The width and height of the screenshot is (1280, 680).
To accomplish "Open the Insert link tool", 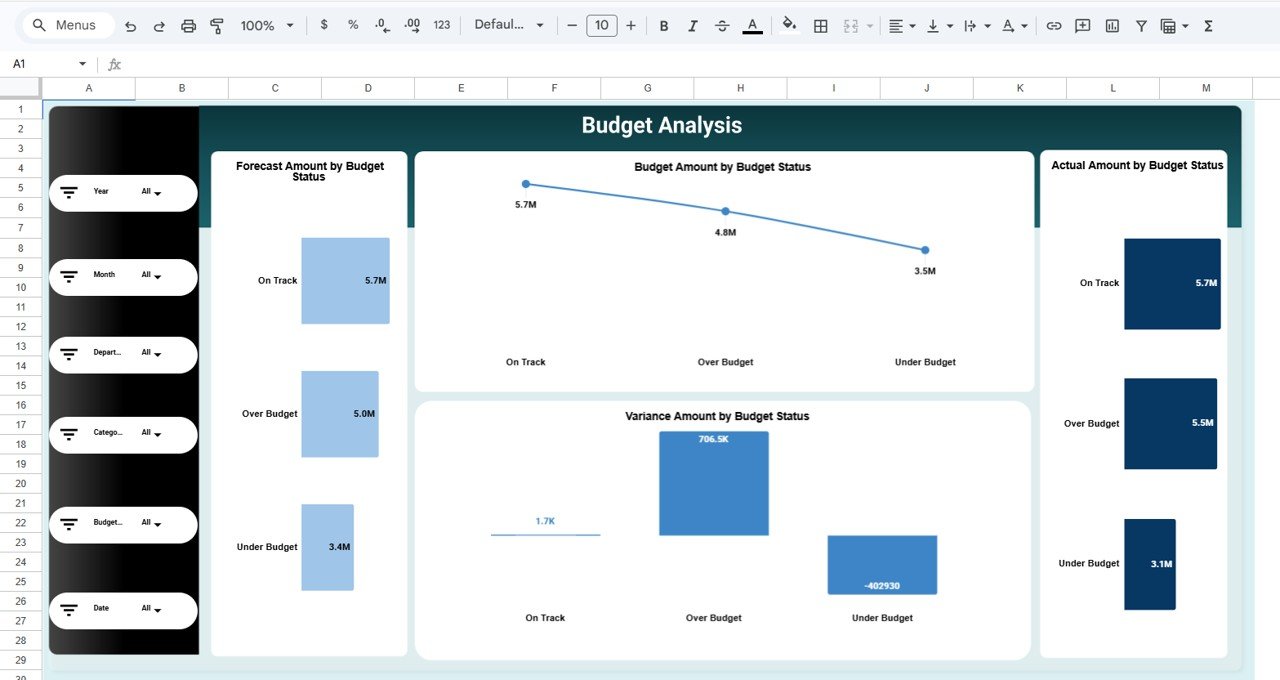I will (x=1053, y=25).
